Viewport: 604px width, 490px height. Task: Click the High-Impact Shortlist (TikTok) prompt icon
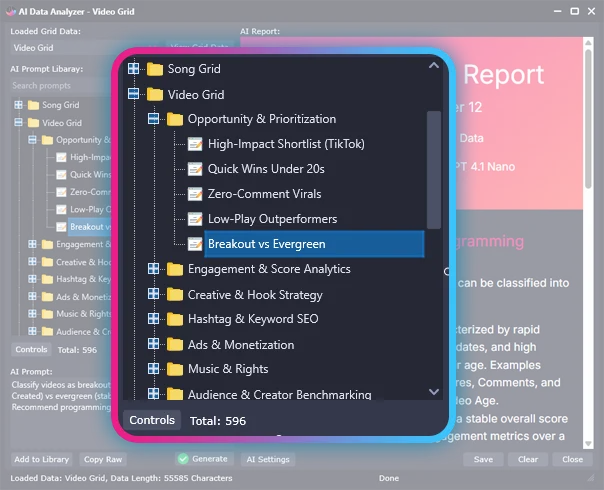click(195, 144)
